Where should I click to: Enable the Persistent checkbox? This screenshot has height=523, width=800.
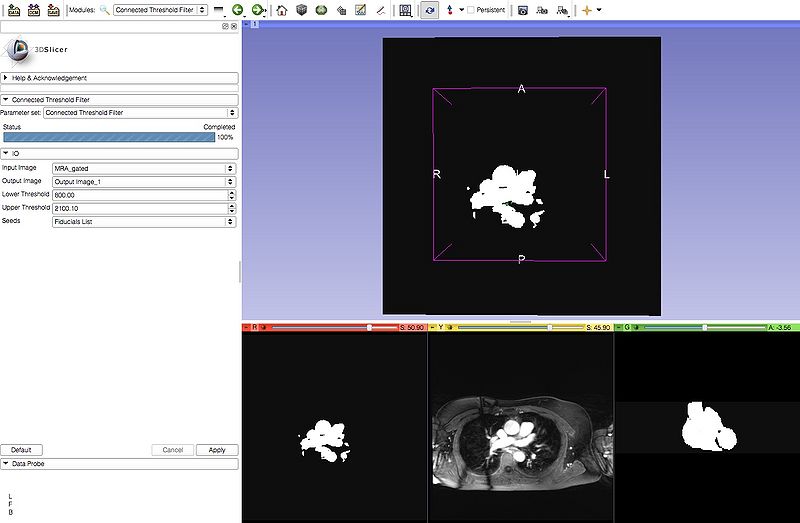pyautogui.click(x=471, y=9)
